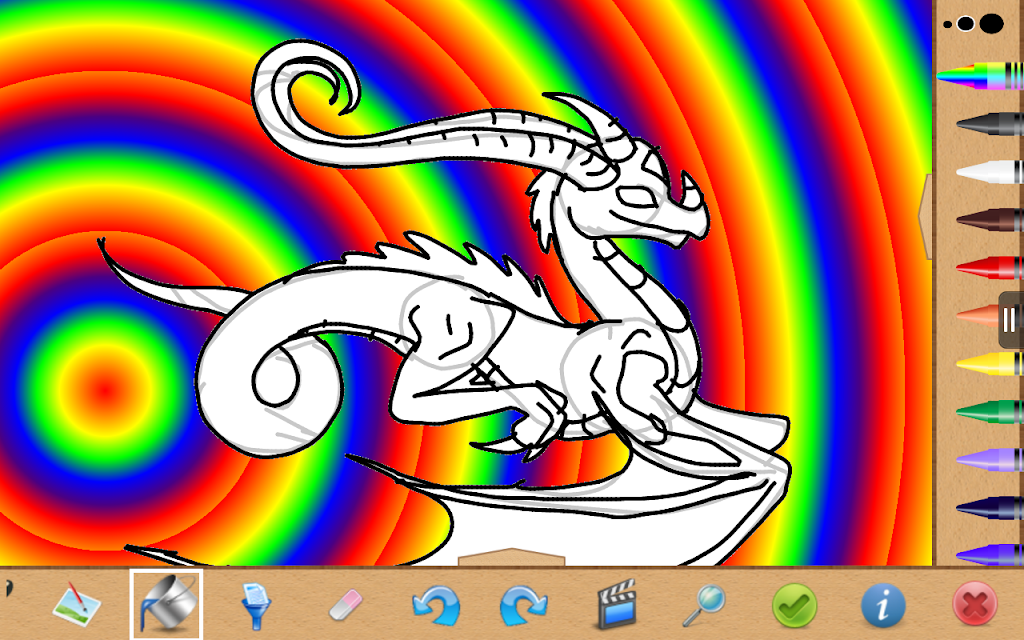Select the paint bucket fill tool
The height and width of the screenshot is (640, 1024).
pyautogui.click(x=166, y=604)
